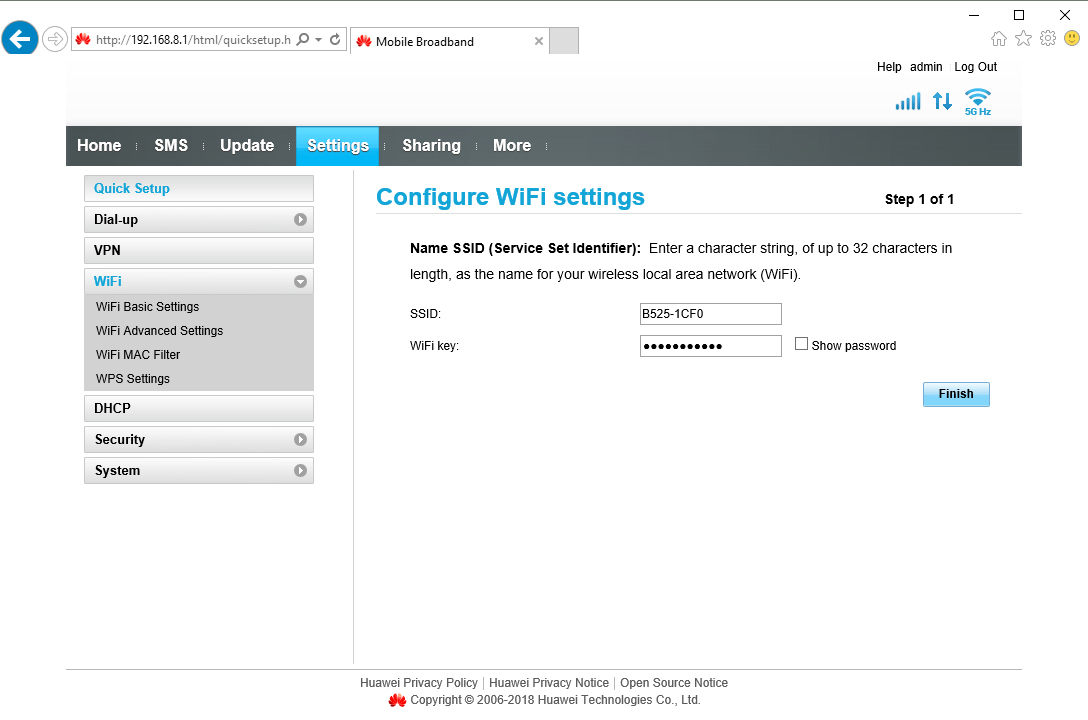
Task: Click the browser favorites star icon
Action: 1023,38
